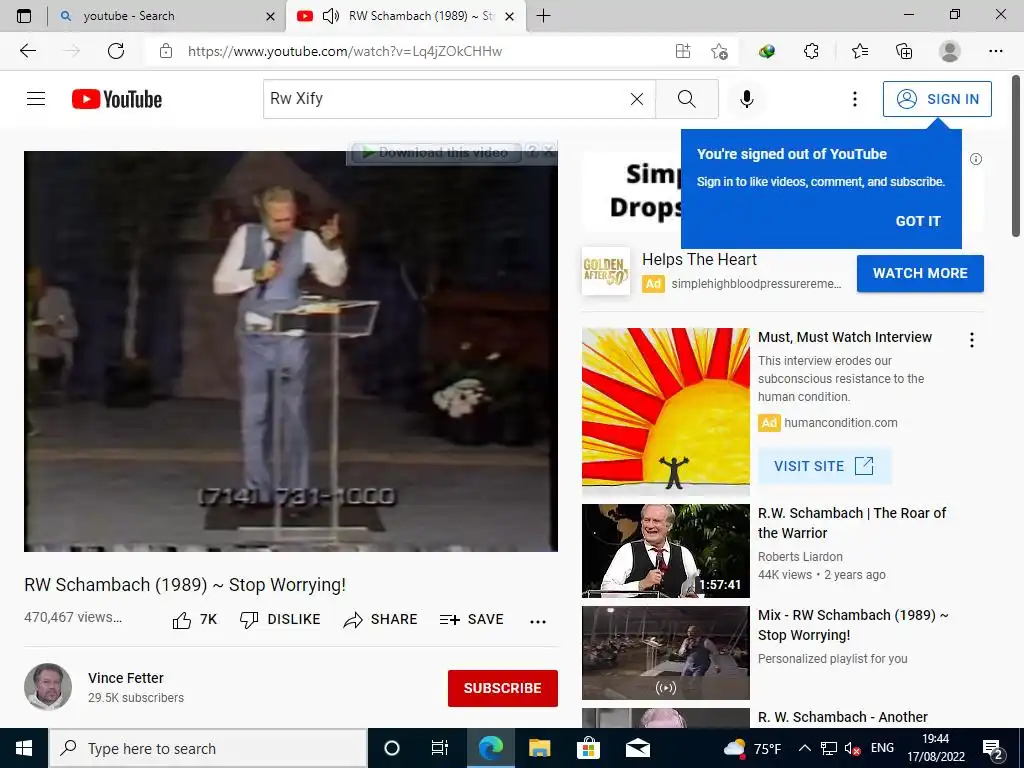Viewport: 1024px width, 768px height.
Task: Click the video player to pause
Action: tap(291, 351)
